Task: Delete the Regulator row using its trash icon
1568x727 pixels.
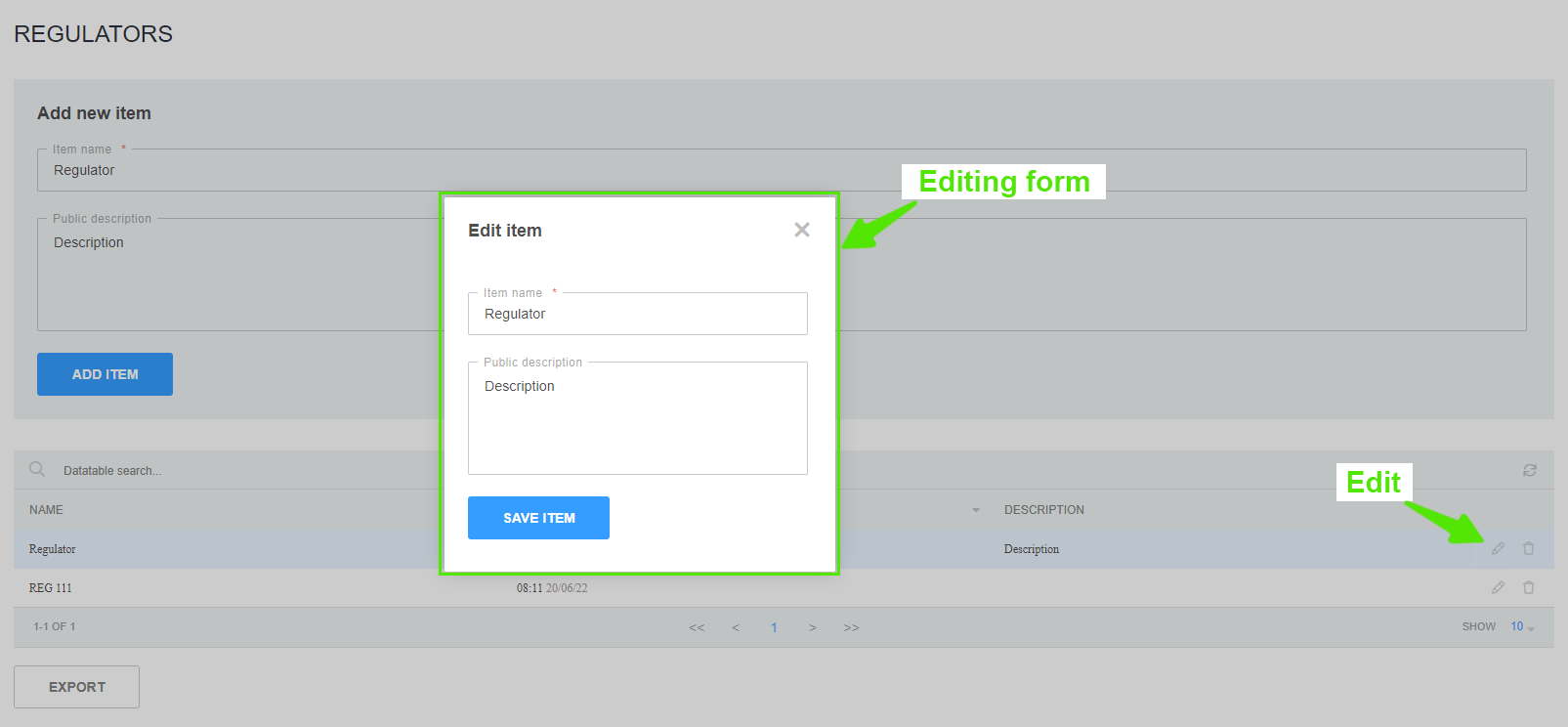Action: click(1529, 549)
